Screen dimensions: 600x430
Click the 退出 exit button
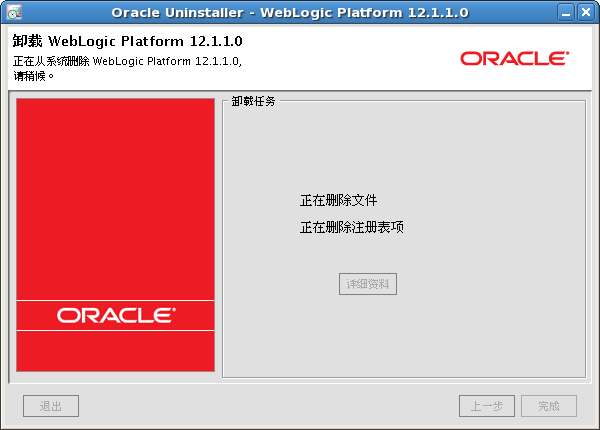tap(51, 406)
